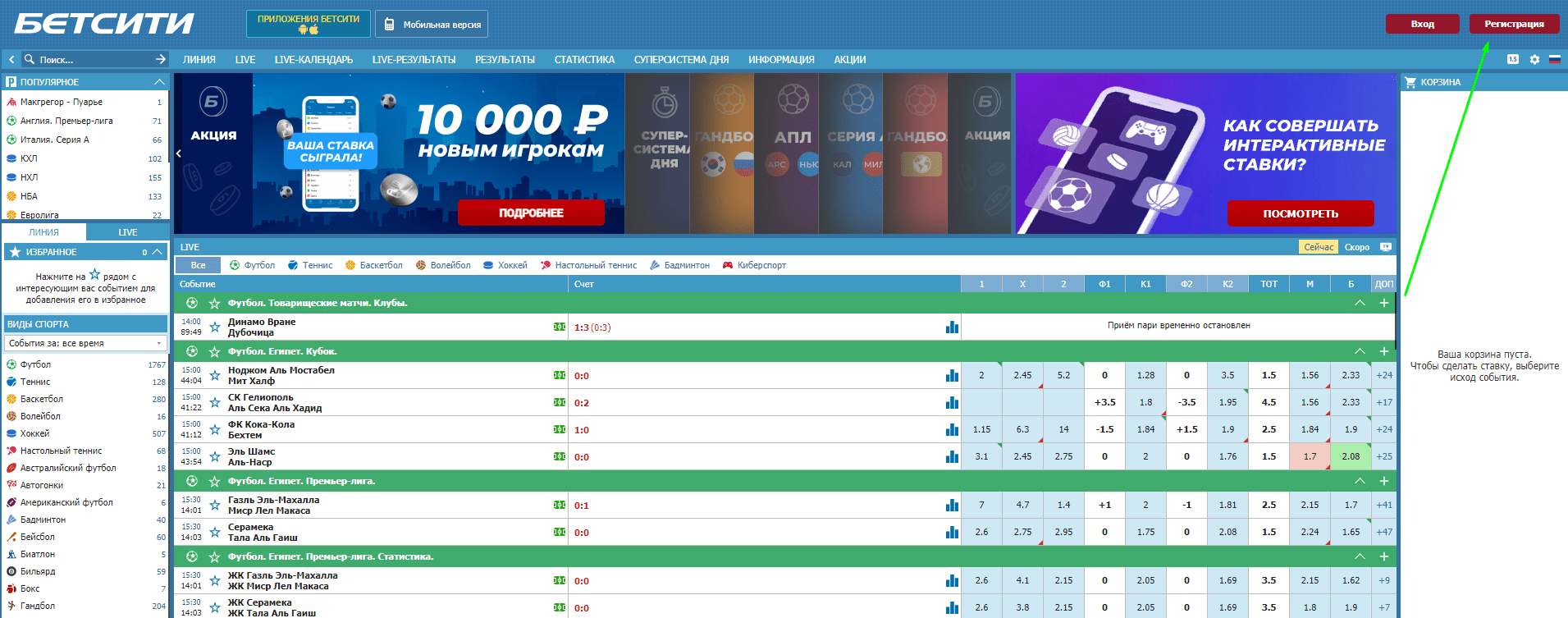Viewport: 1568px width, 618px height.
Task: Open the settings gear icon
Action: pos(1534,59)
